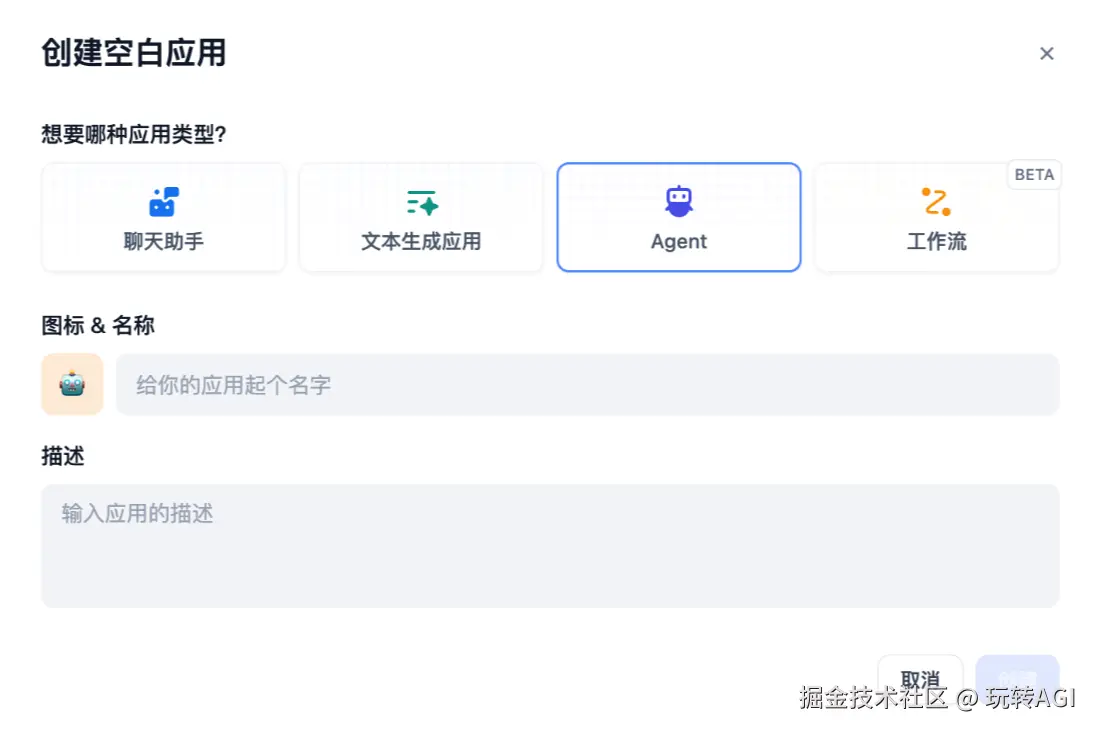Select the Agent app type label
Image resolution: width=1098 pixels, height=733 pixels.
pos(679,242)
